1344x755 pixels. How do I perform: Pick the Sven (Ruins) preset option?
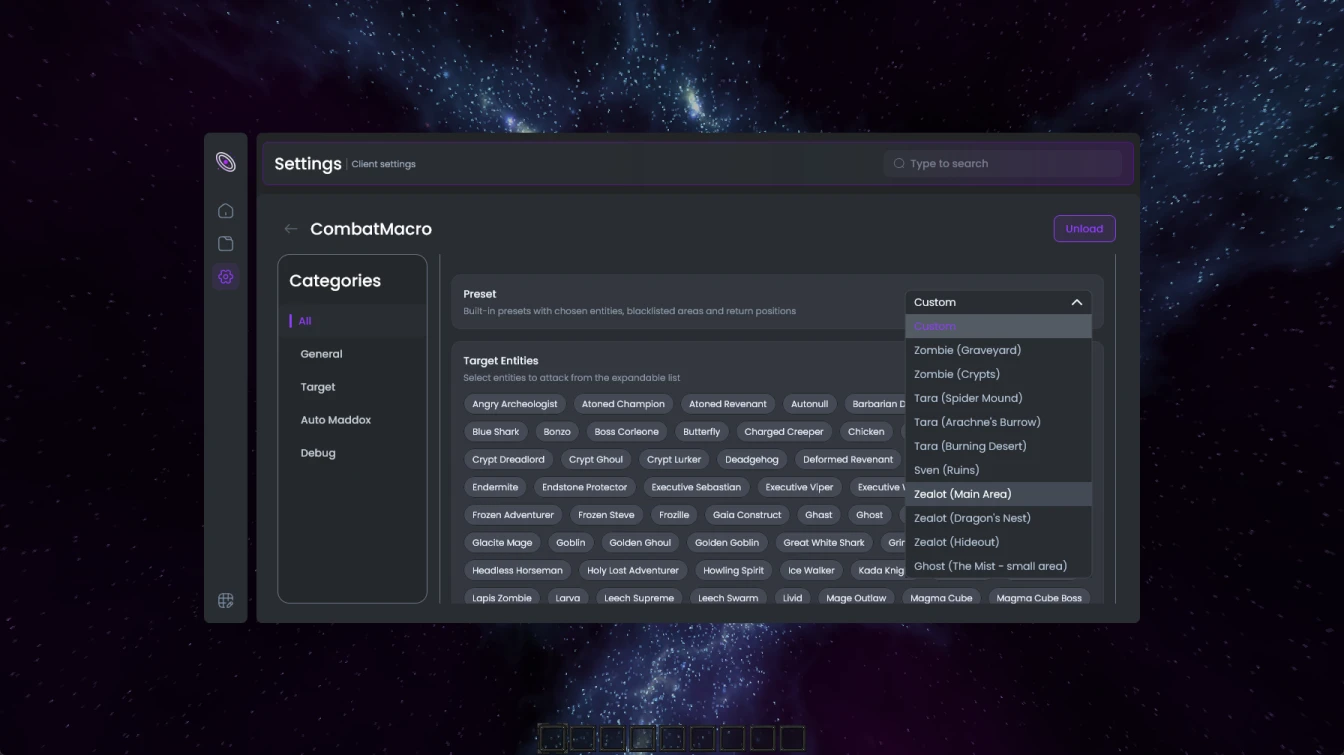coord(946,469)
